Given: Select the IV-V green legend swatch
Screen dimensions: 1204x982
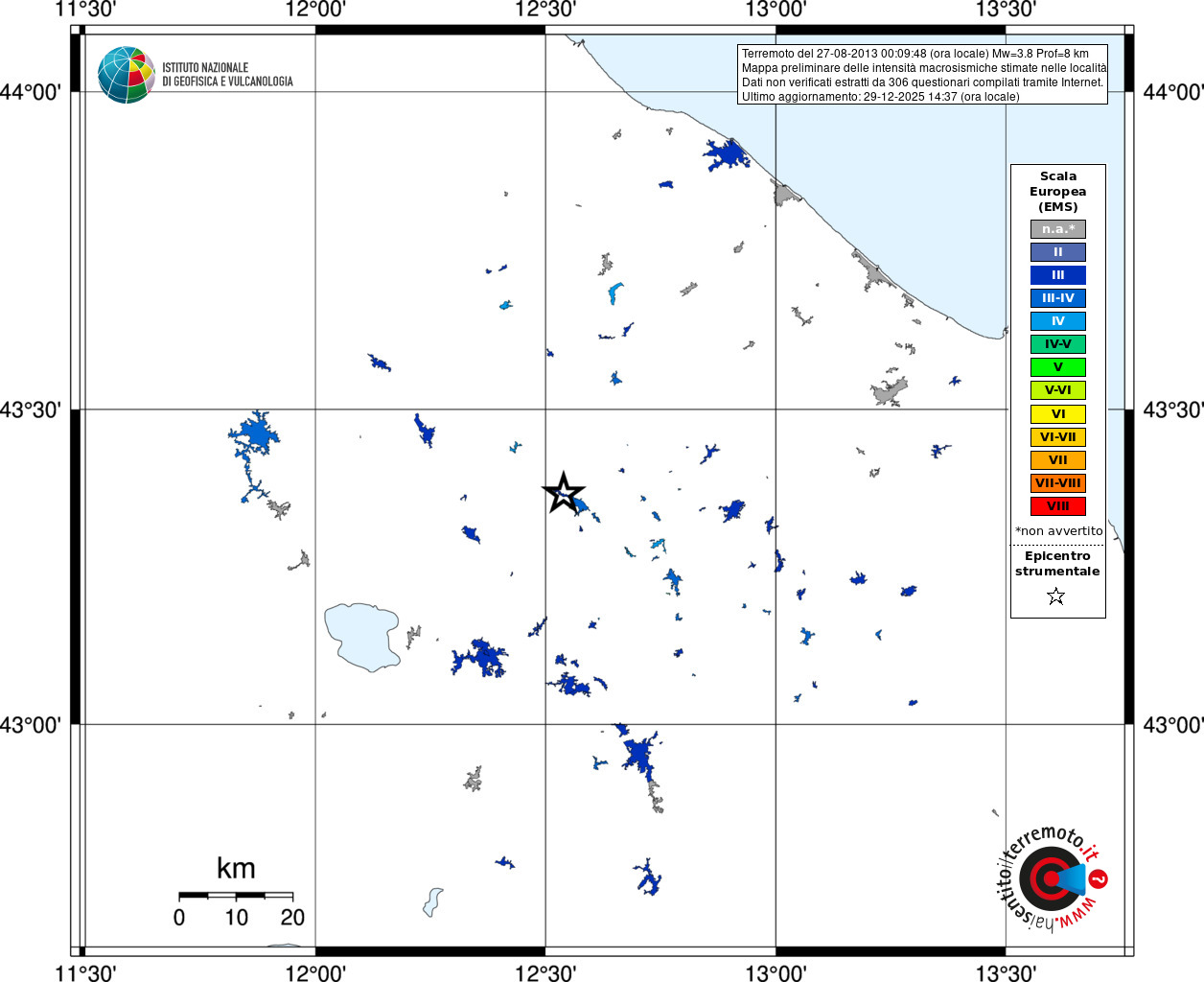Looking at the screenshot, I should click(x=1058, y=344).
